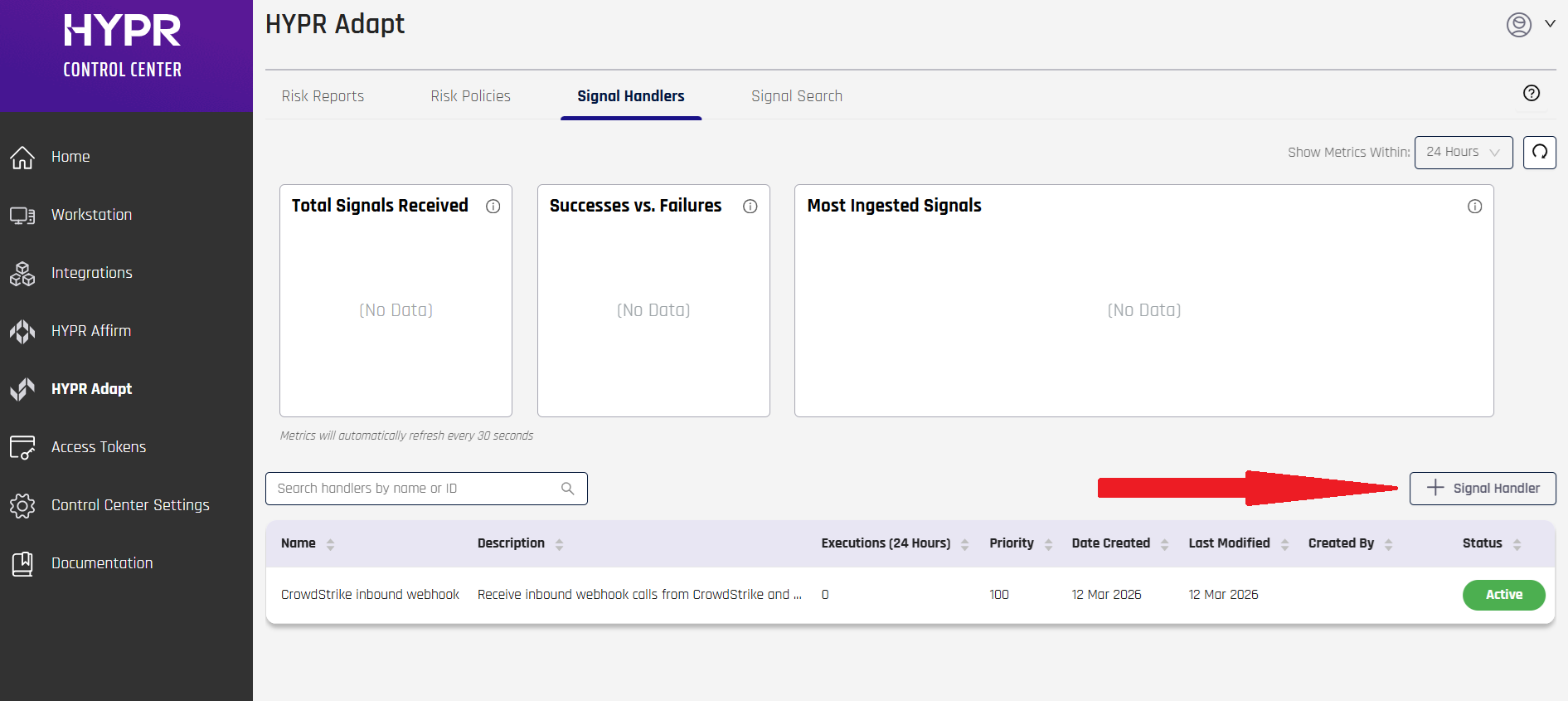Viewport: 1568px width, 701px height.
Task: Click the user profile avatar icon
Action: click(1518, 25)
